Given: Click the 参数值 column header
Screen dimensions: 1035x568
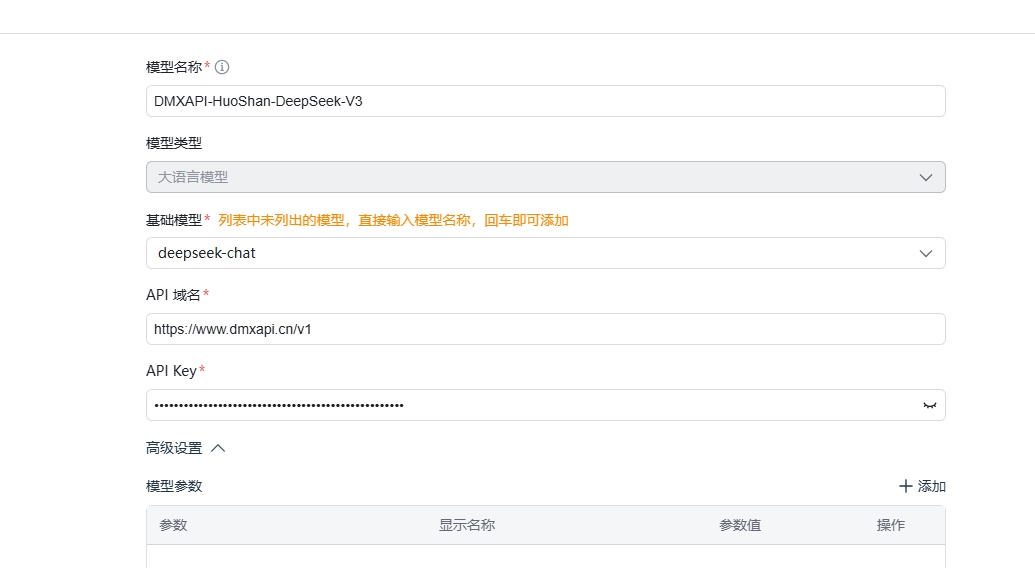Looking at the screenshot, I should pyautogui.click(x=740, y=525).
